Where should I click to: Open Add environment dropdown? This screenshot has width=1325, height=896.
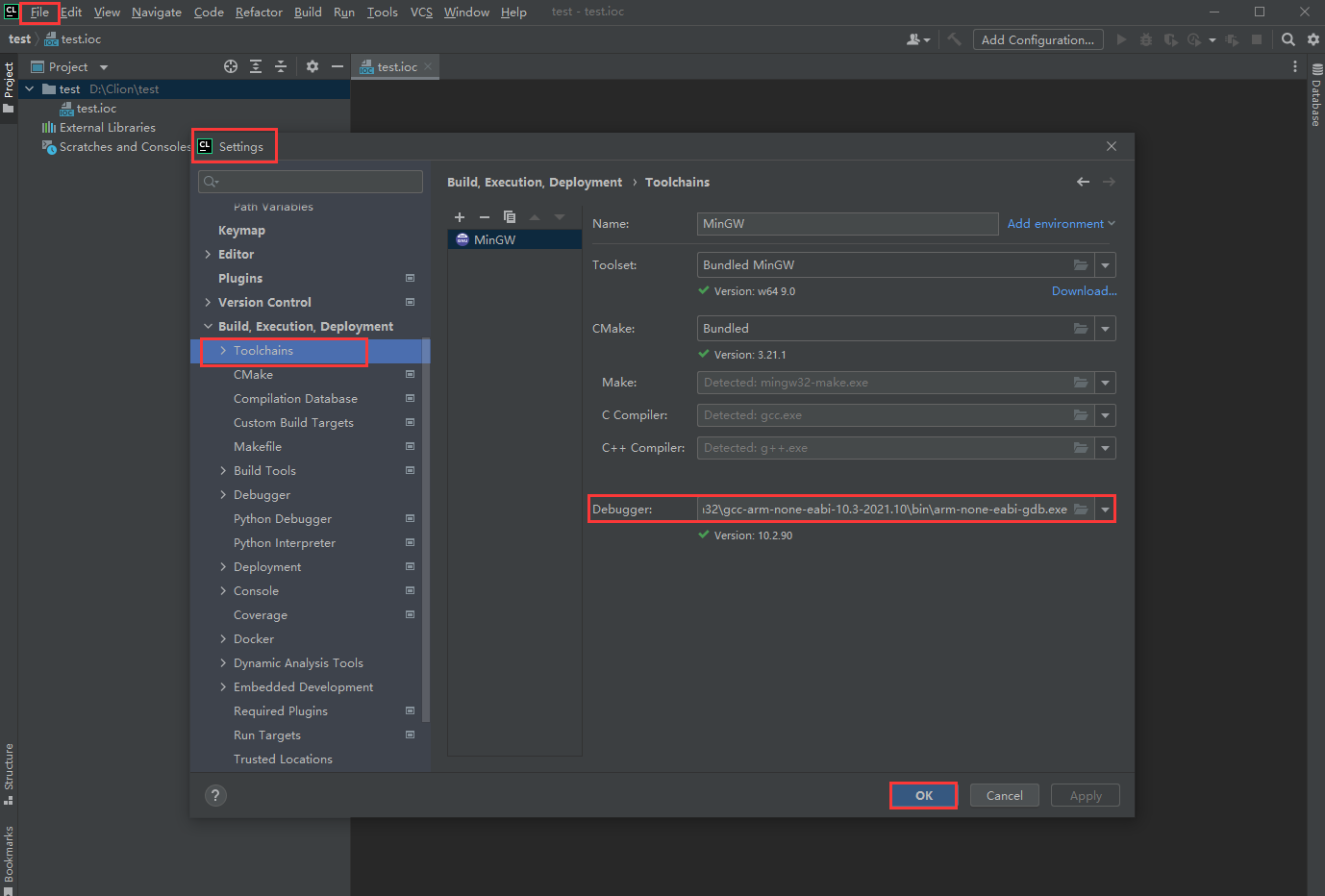pyautogui.click(x=1062, y=223)
